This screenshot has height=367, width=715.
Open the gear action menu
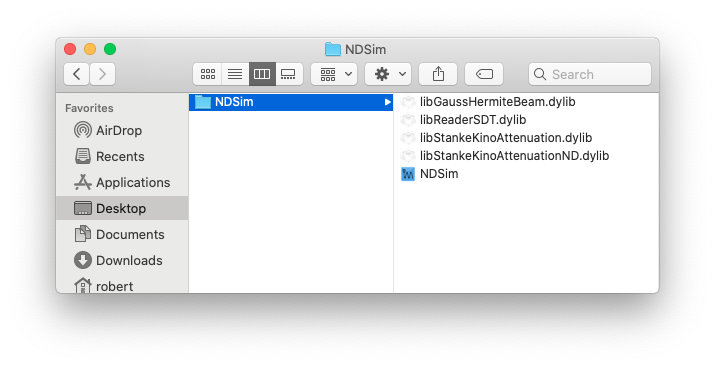click(x=388, y=74)
